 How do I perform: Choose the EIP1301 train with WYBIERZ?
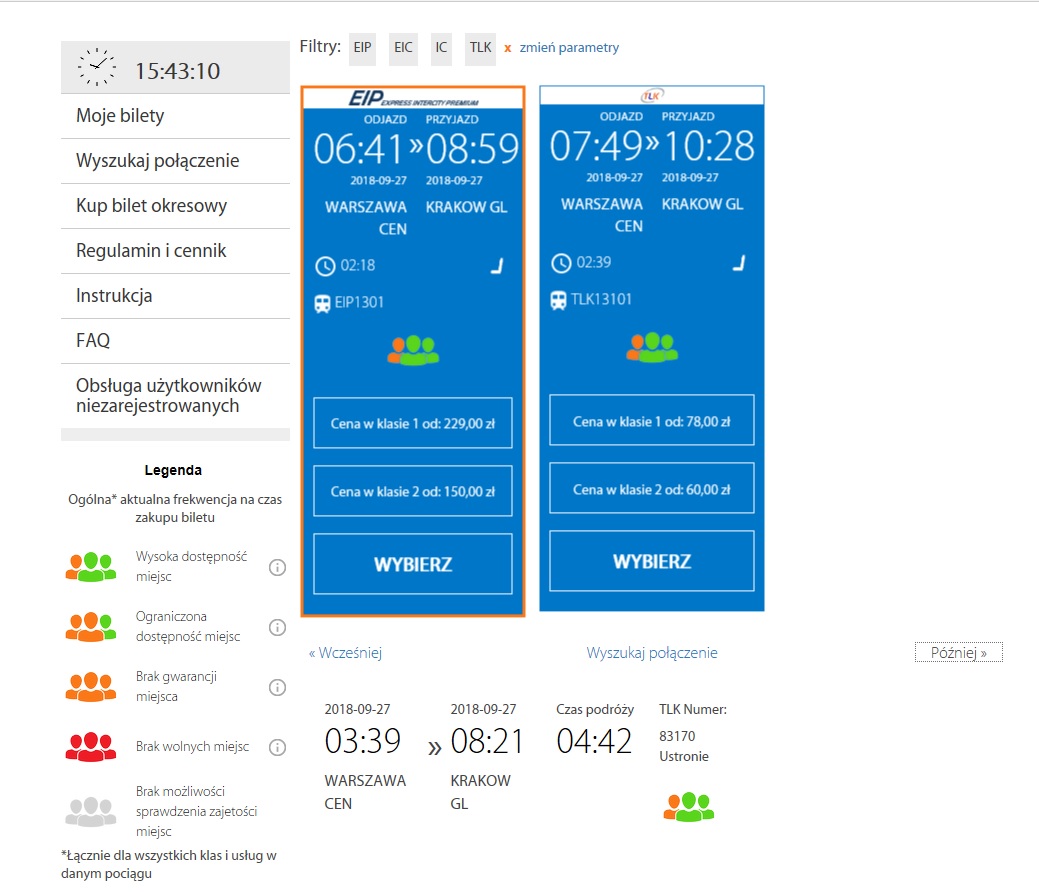pos(413,564)
